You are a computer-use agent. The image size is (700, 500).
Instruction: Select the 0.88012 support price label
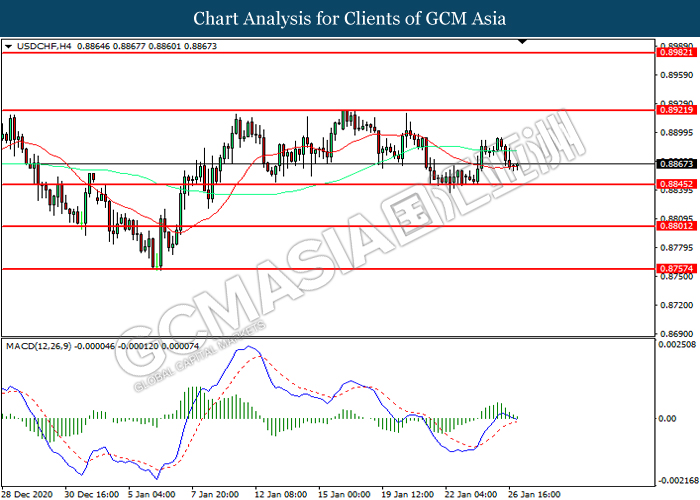677,226
